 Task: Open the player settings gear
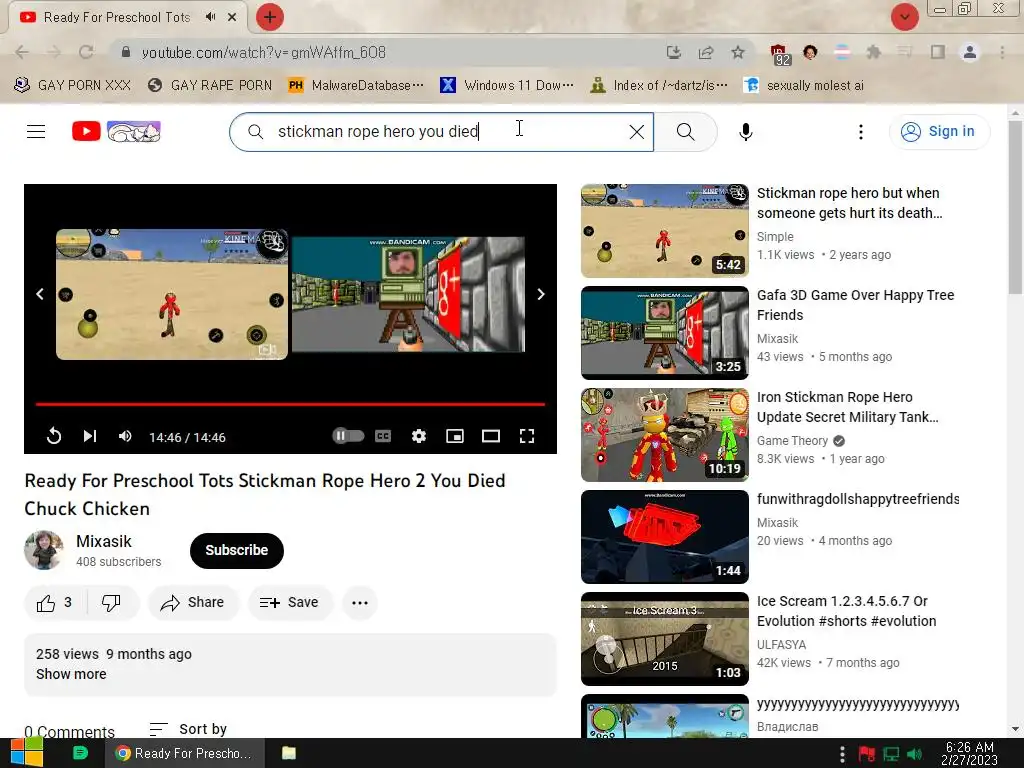coord(419,436)
